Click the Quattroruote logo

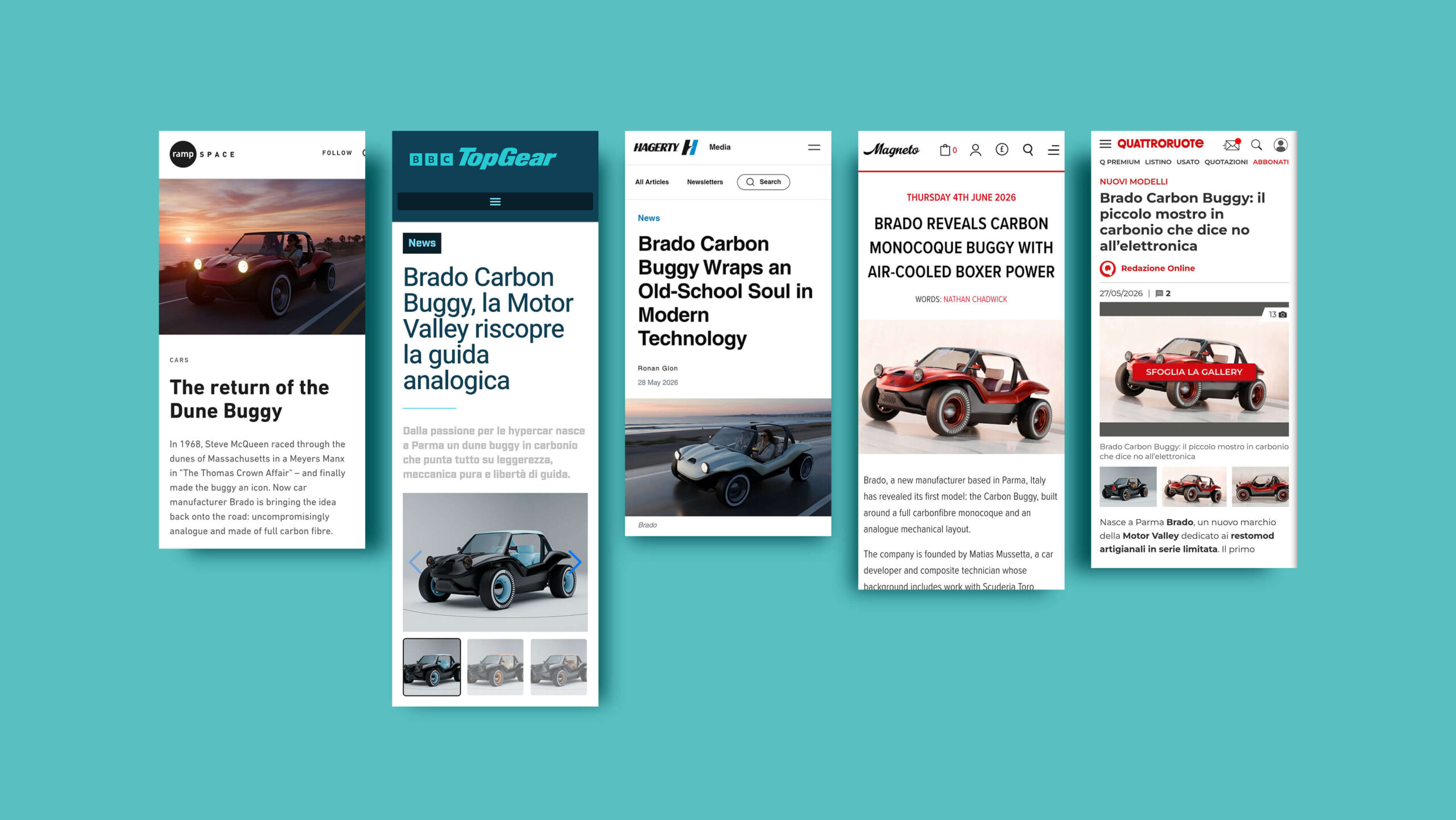[x=1160, y=144]
